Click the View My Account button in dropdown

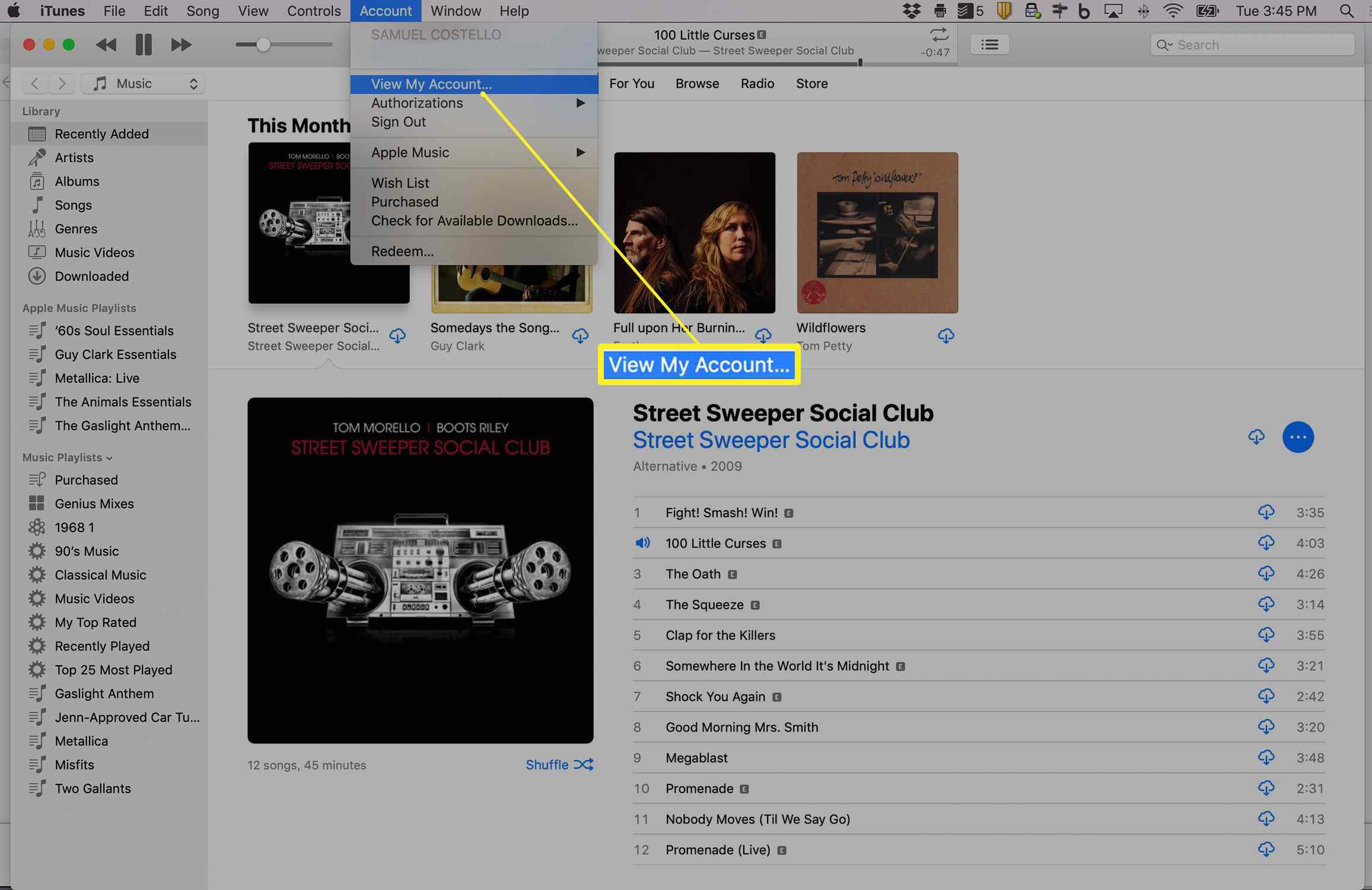[431, 84]
